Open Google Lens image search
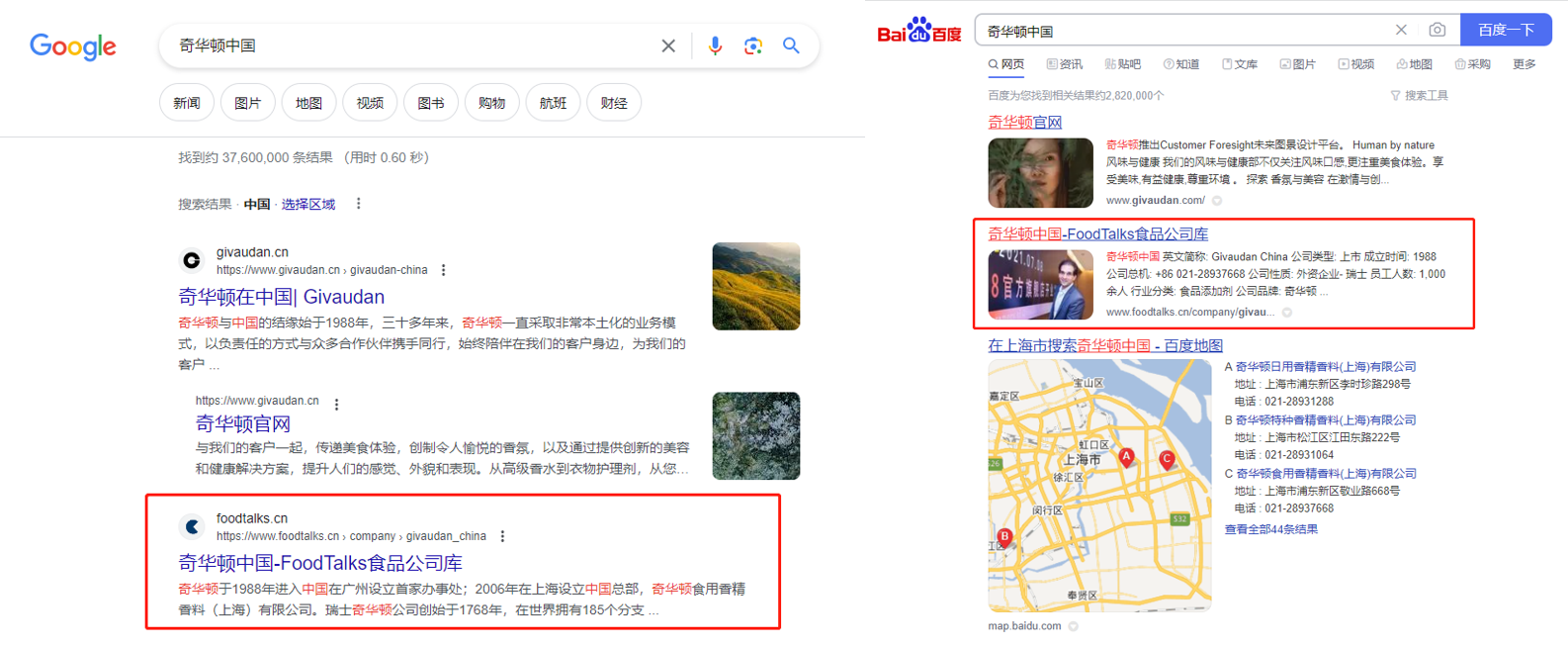Viewport: 1568px width, 646px height. click(753, 46)
